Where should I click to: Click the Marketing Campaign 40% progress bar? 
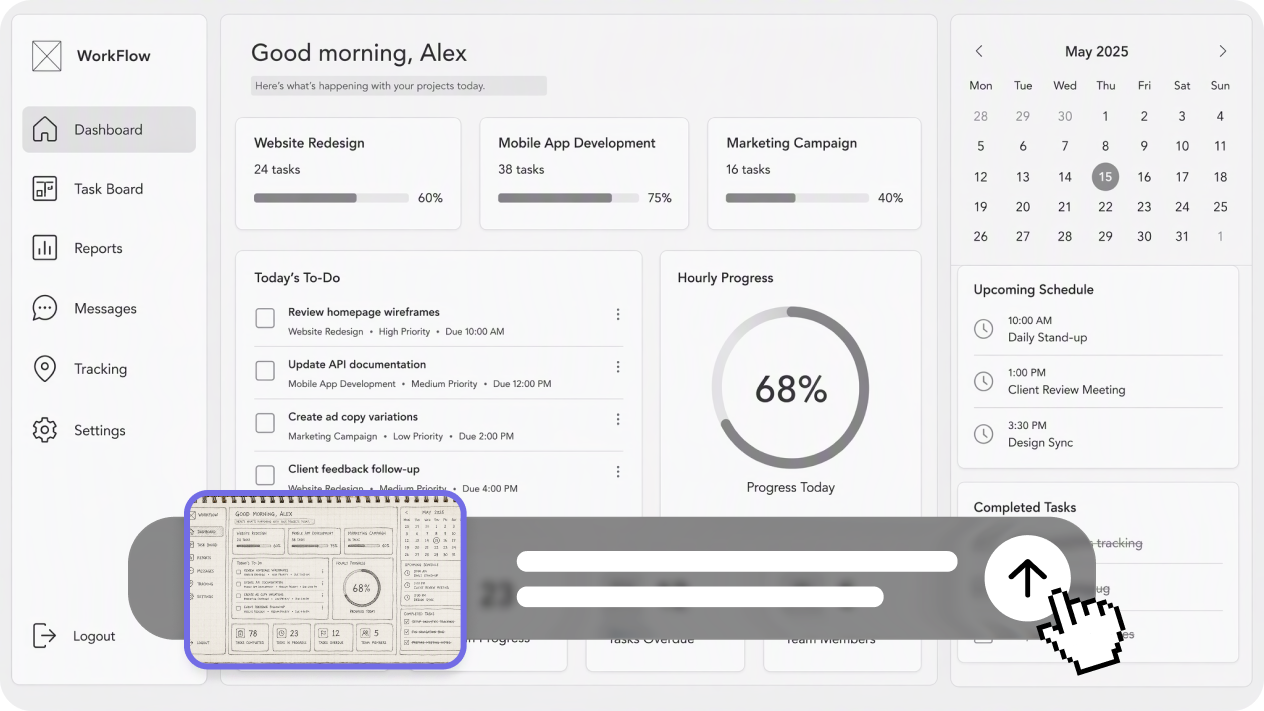pyautogui.click(x=798, y=198)
